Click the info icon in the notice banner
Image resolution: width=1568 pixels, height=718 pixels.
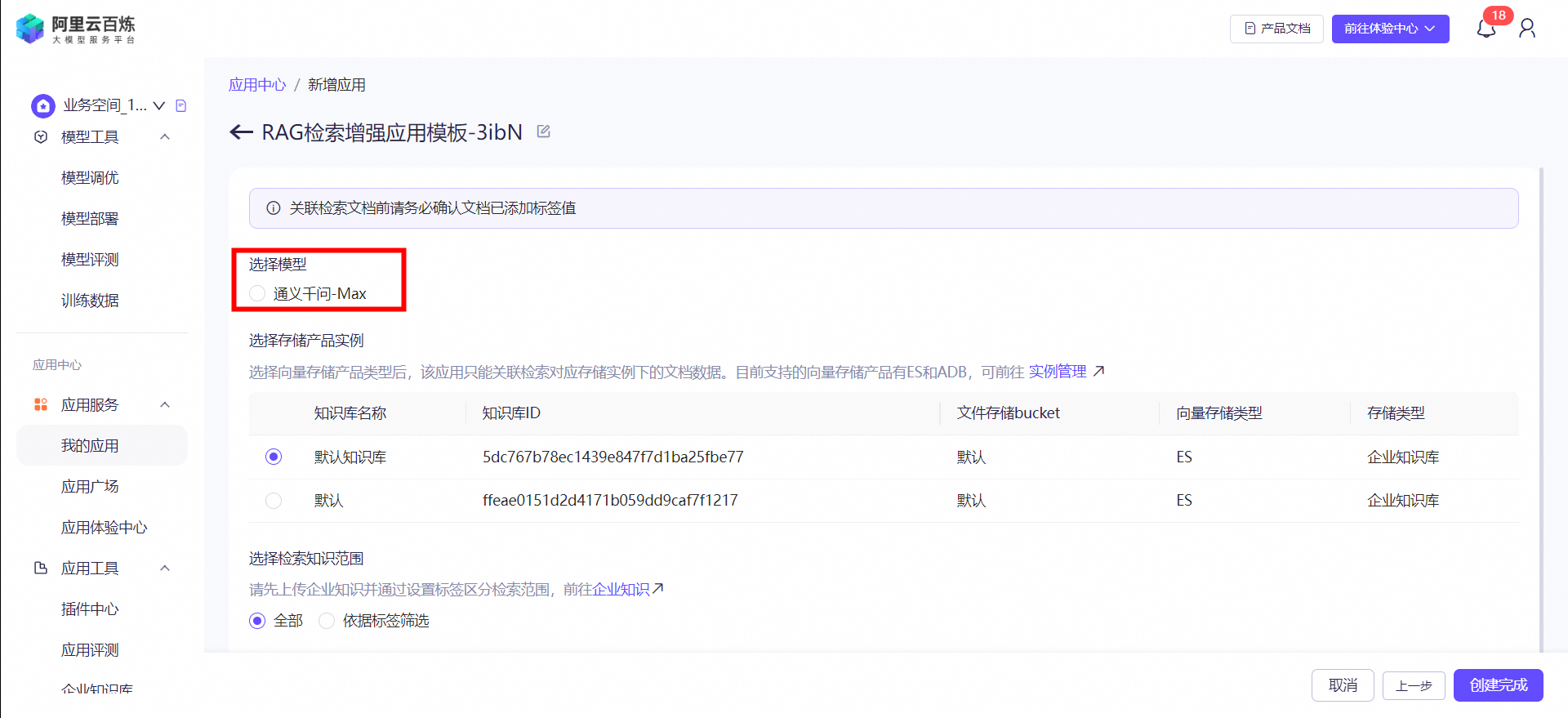point(274,208)
